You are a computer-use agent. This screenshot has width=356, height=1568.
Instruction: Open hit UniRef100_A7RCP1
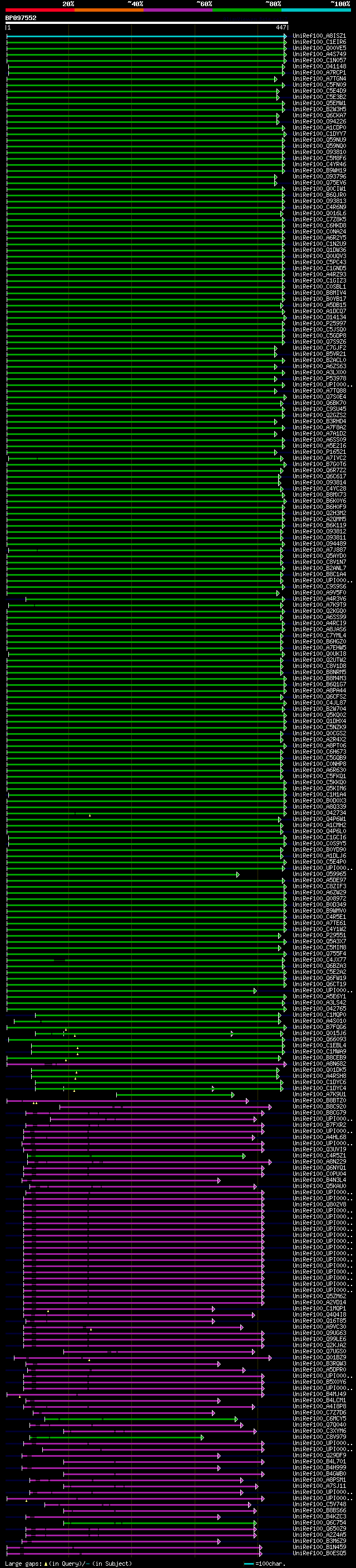click(x=319, y=72)
